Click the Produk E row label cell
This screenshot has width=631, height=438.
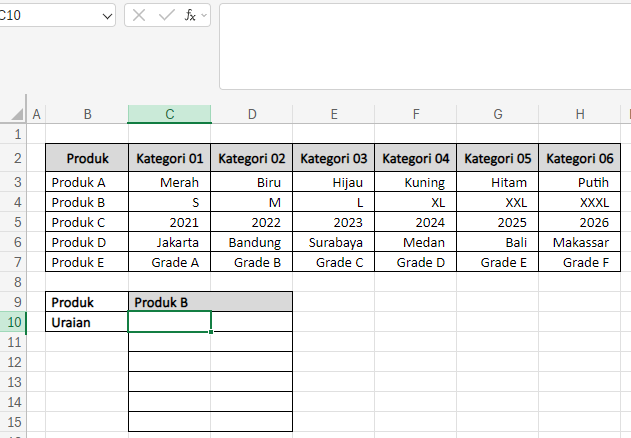(87, 262)
